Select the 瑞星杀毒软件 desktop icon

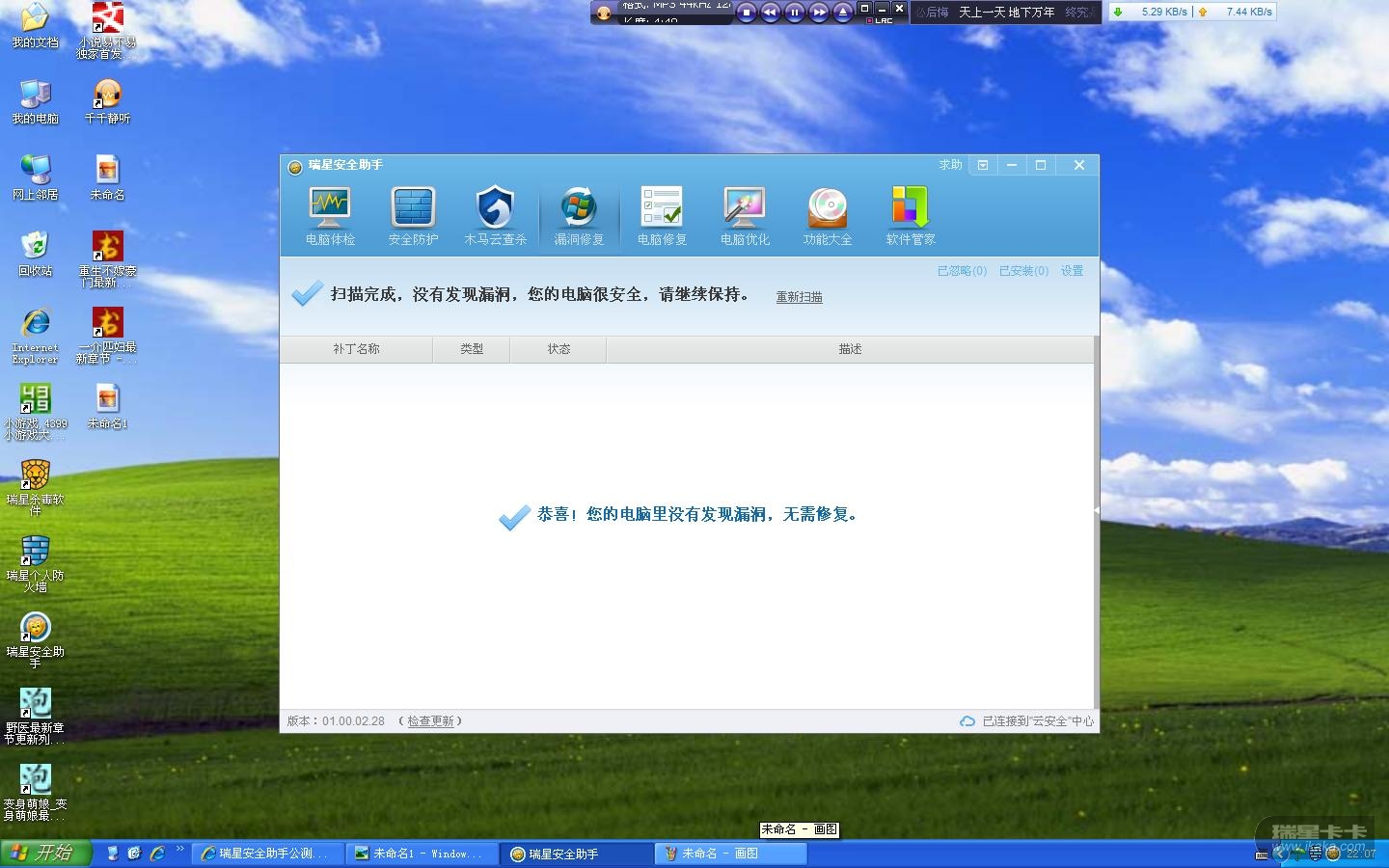(x=35, y=488)
